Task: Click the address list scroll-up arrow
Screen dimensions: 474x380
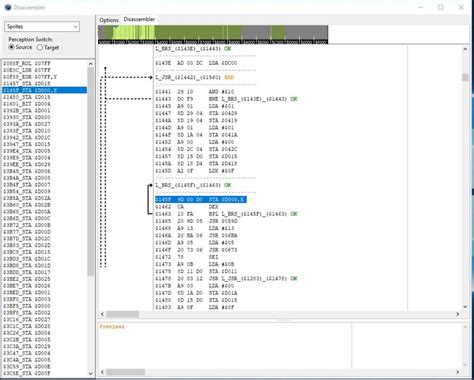Action: click(x=91, y=64)
